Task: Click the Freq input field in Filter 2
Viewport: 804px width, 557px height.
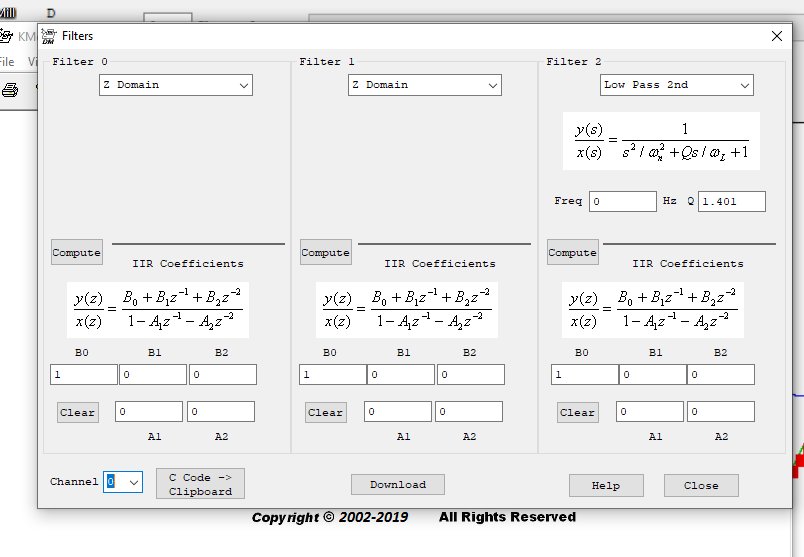Action: point(622,201)
